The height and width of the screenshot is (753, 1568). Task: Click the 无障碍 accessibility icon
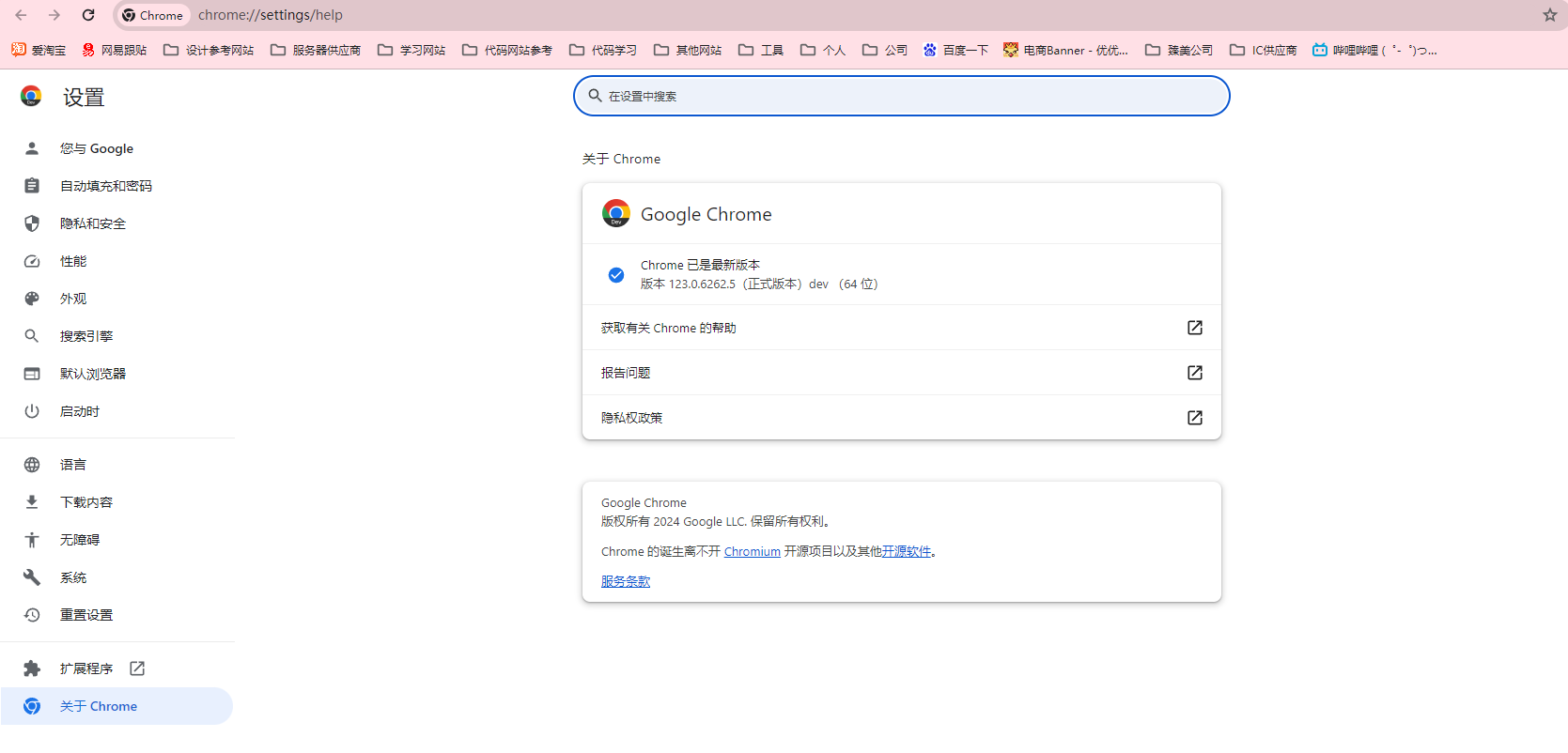click(32, 540)
